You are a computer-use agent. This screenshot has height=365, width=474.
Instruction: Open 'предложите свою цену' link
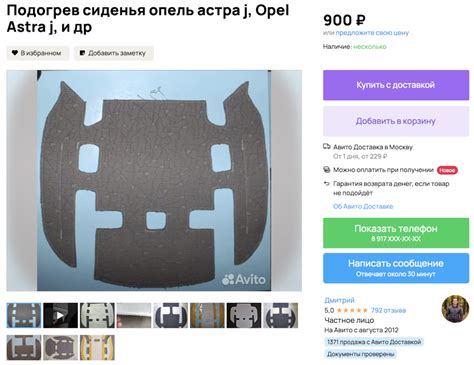pyautogui.click(x=372, y=33)
